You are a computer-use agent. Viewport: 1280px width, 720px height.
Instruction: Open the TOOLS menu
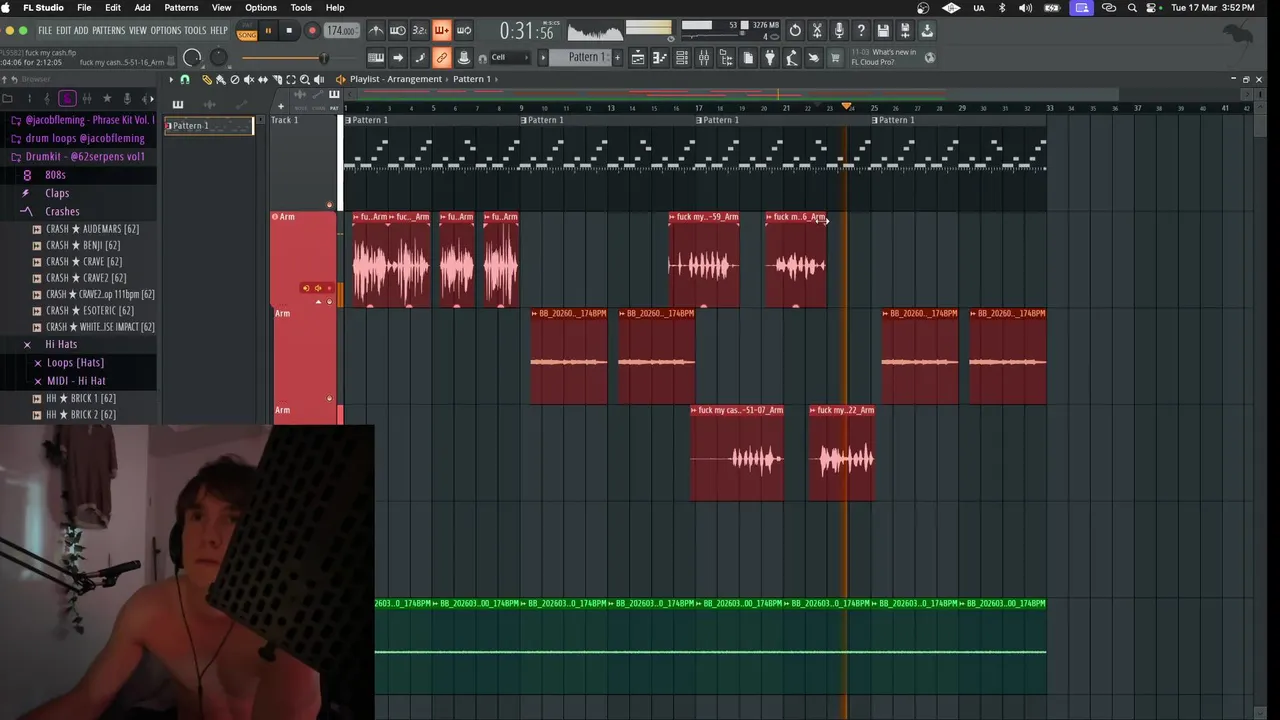coord(195,31)
